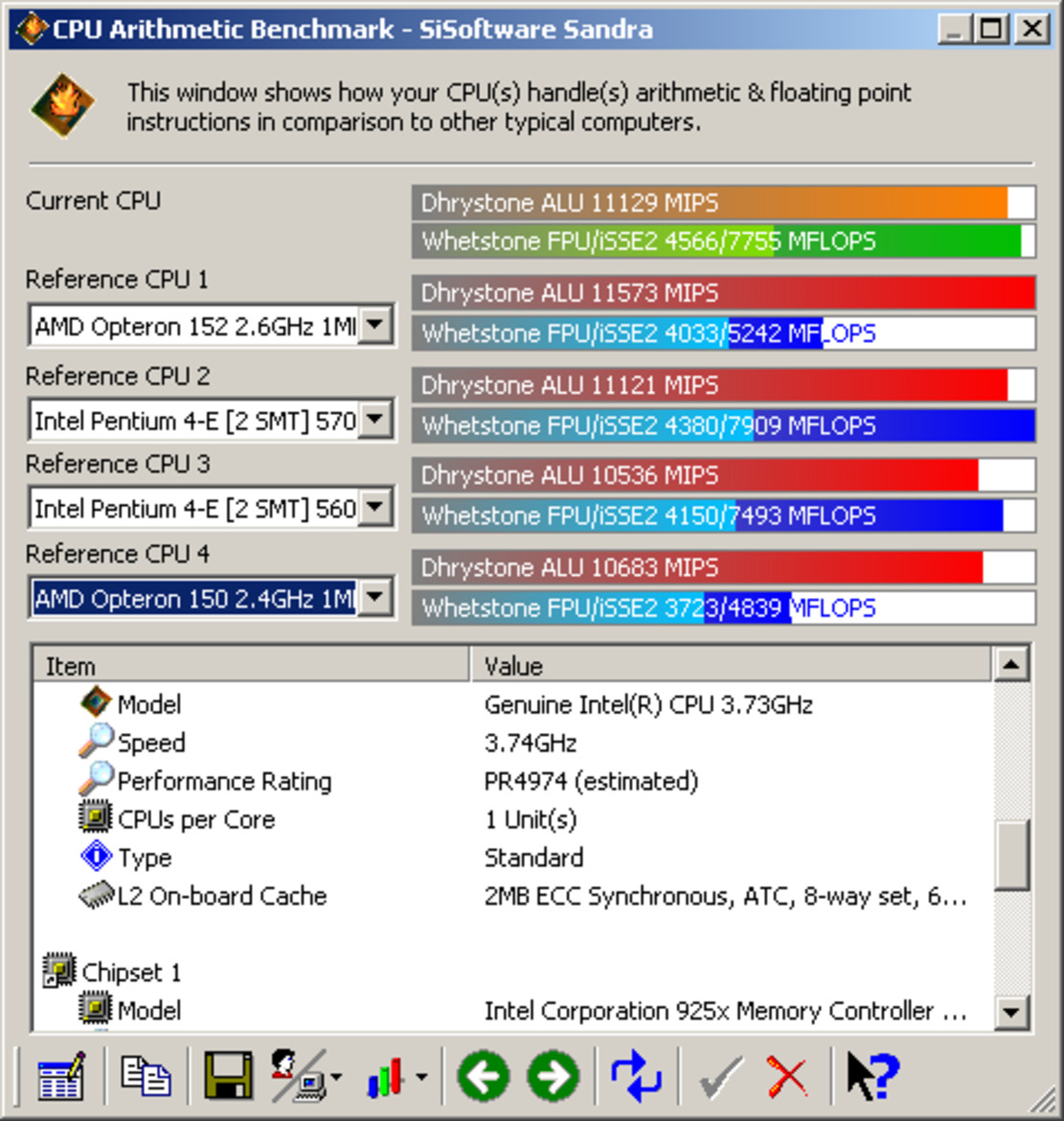1064x1121 pixels.
Task: Select the 'Standard' type value
Action: click(533, 858)
